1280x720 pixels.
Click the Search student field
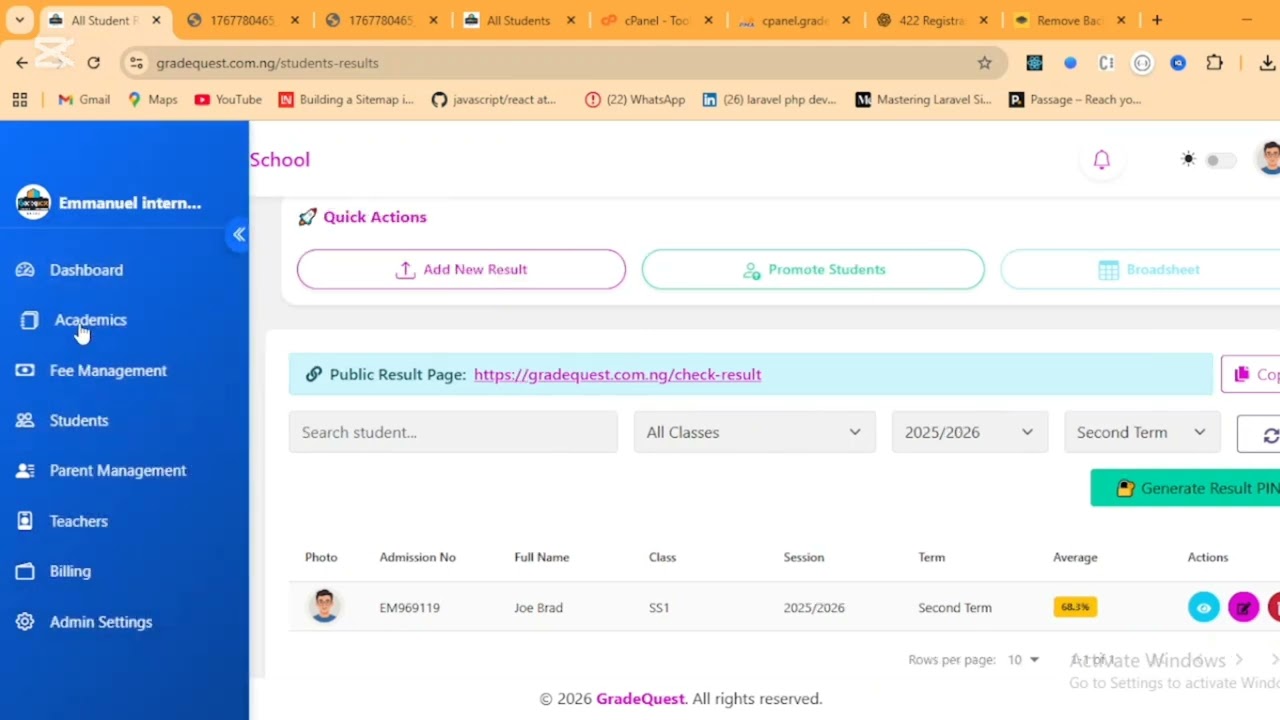[453, 432]
